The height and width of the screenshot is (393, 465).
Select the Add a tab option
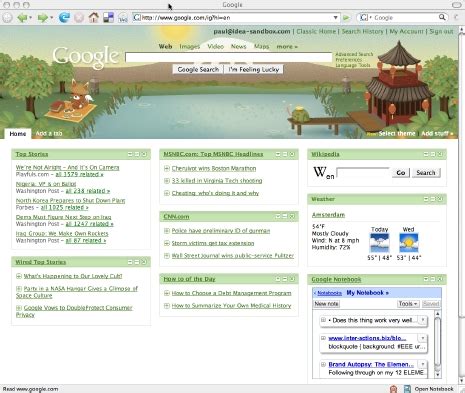[x=49, y=133]
